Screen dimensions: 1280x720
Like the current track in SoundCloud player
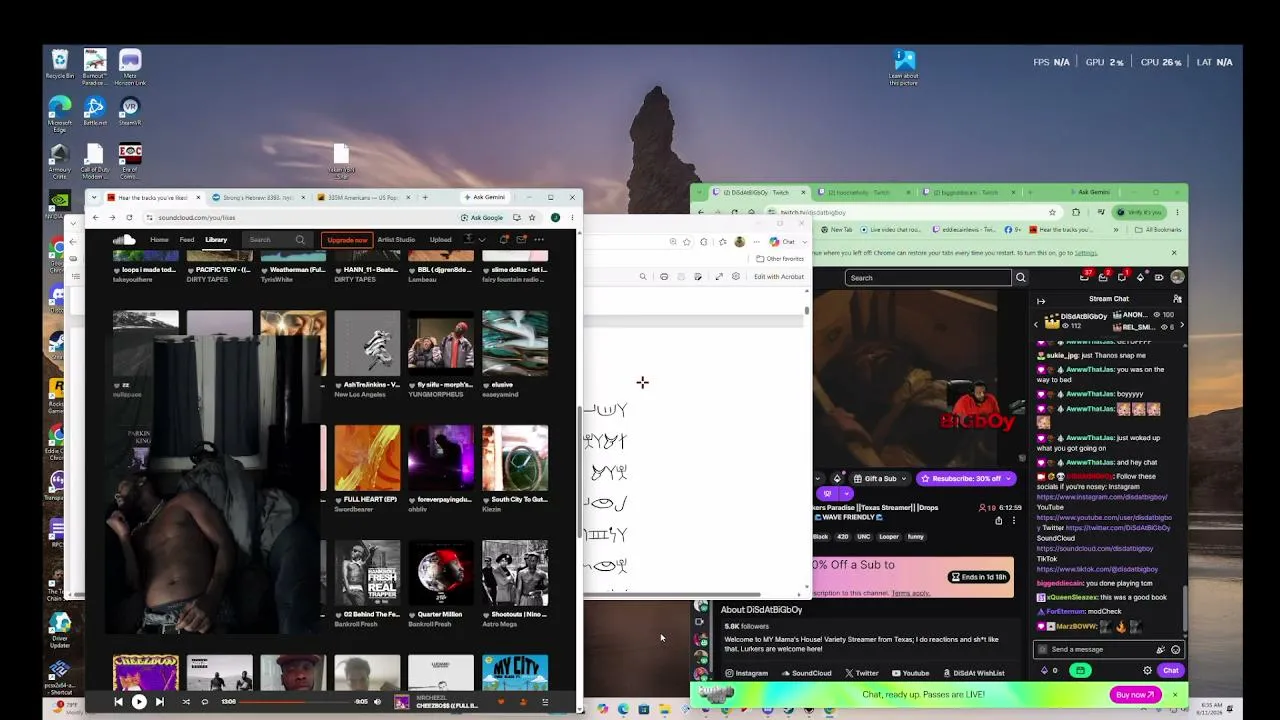[501, 702]
